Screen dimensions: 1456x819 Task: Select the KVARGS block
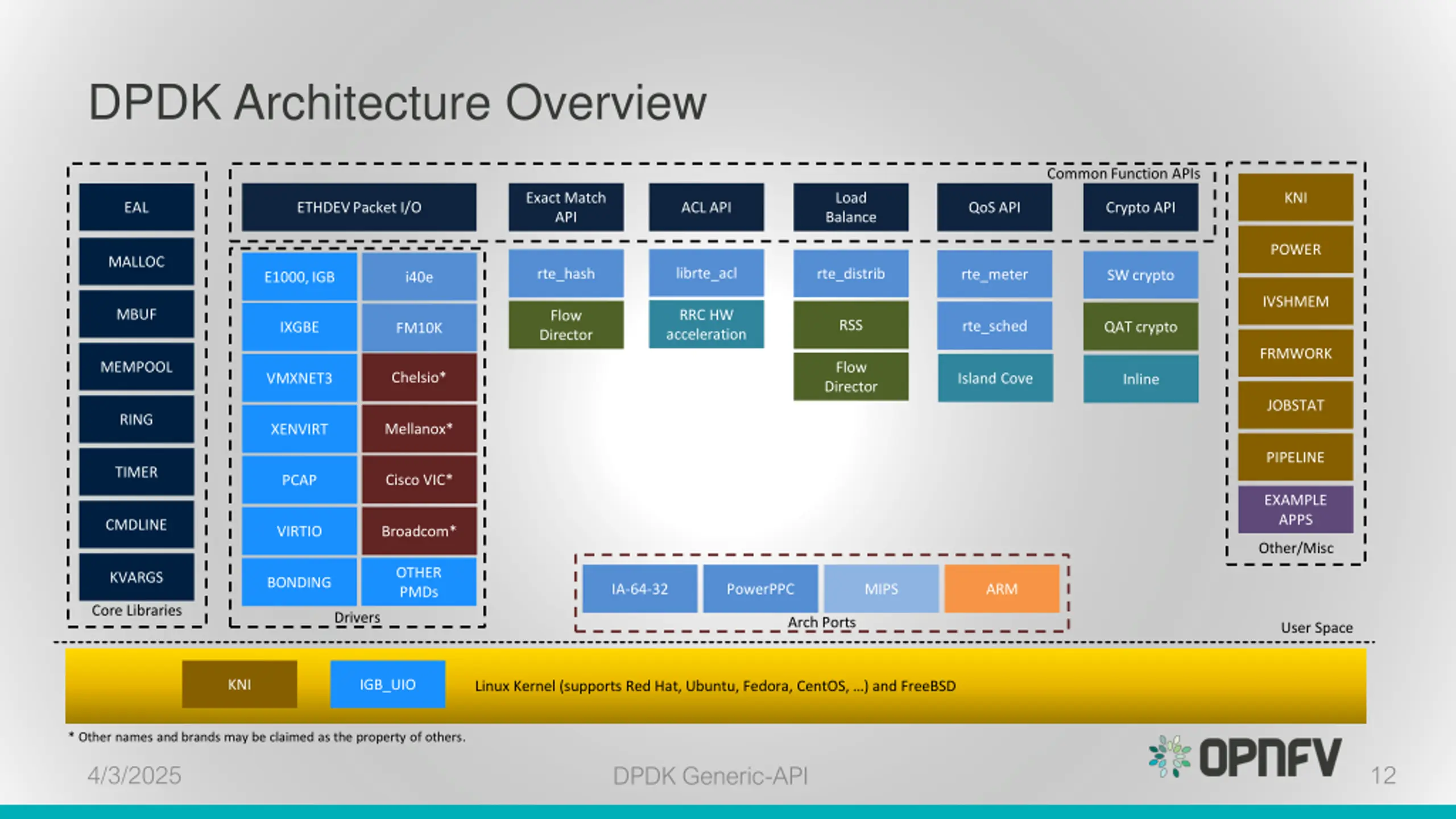pos(136,577)
